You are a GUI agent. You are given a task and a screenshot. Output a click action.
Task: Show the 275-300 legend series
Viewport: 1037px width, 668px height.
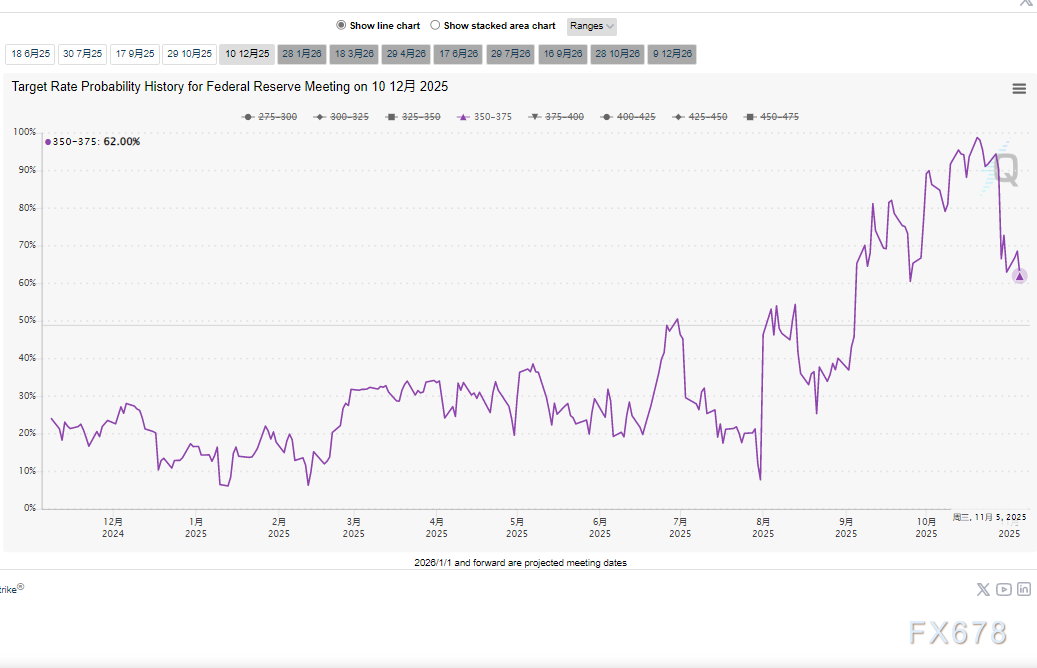point(269,117)
